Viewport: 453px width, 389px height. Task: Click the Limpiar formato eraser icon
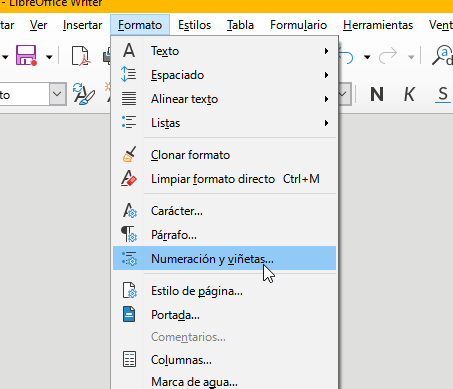click(x=129, y=178)
